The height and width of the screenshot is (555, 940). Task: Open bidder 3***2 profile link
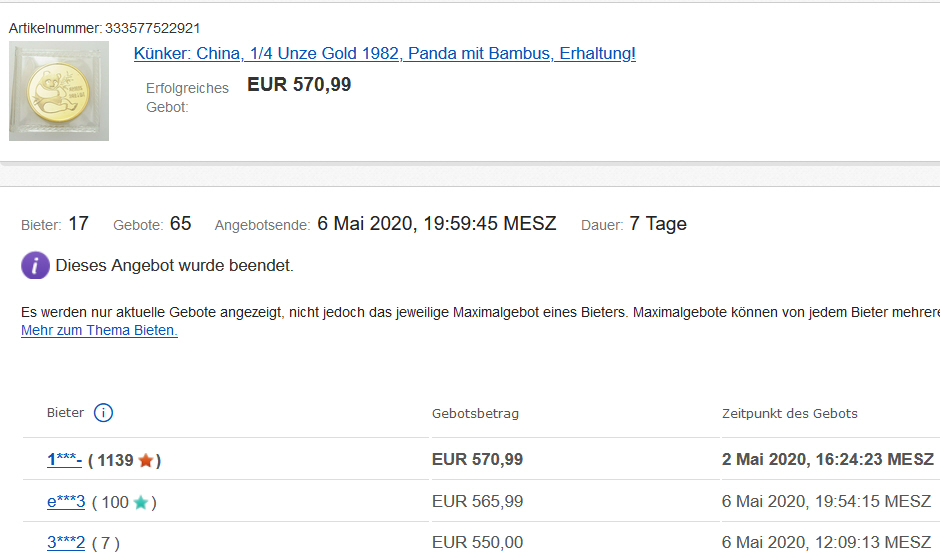tap(66, 543)
